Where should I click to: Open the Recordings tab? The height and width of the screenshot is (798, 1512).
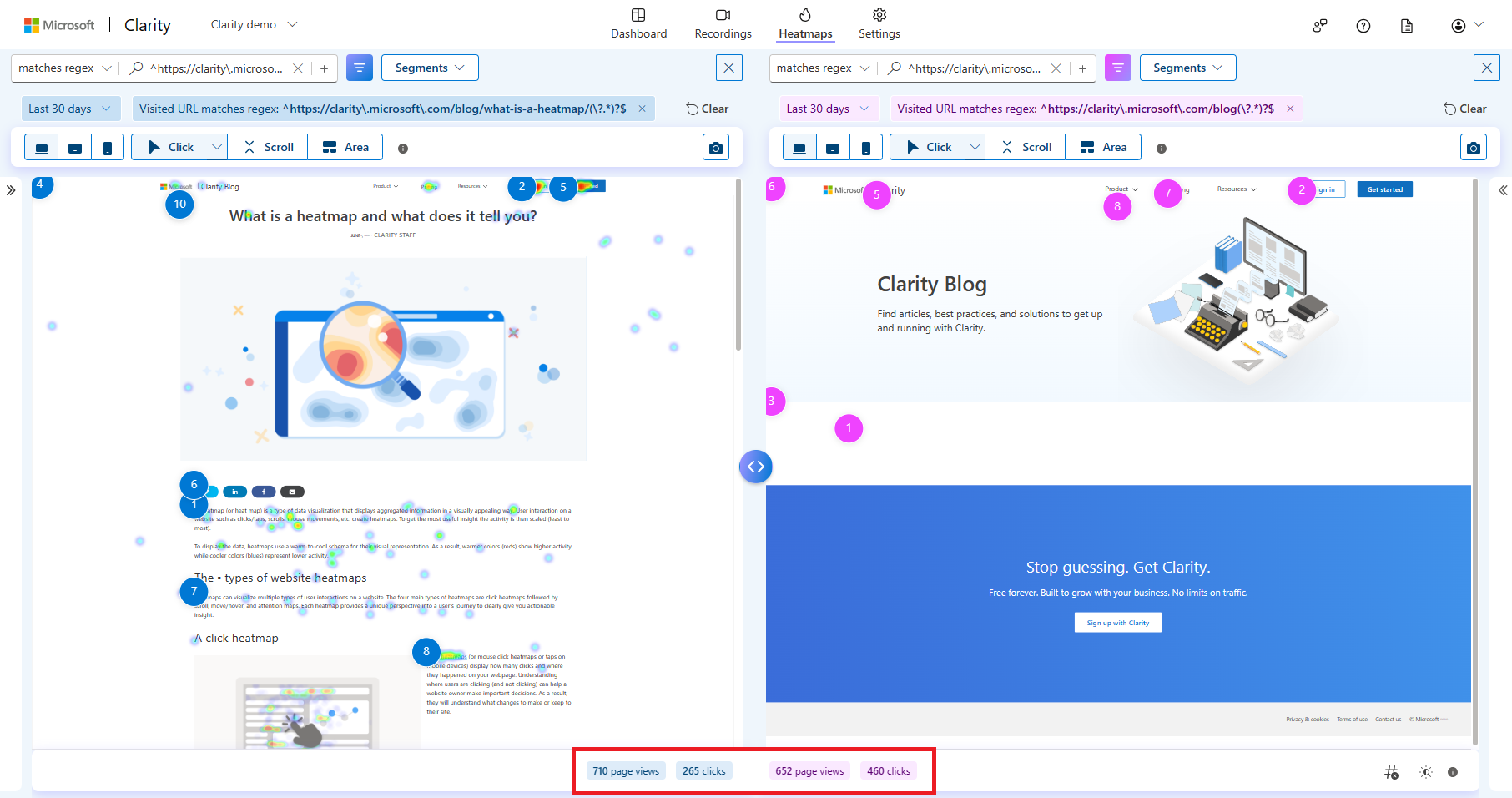723,24
